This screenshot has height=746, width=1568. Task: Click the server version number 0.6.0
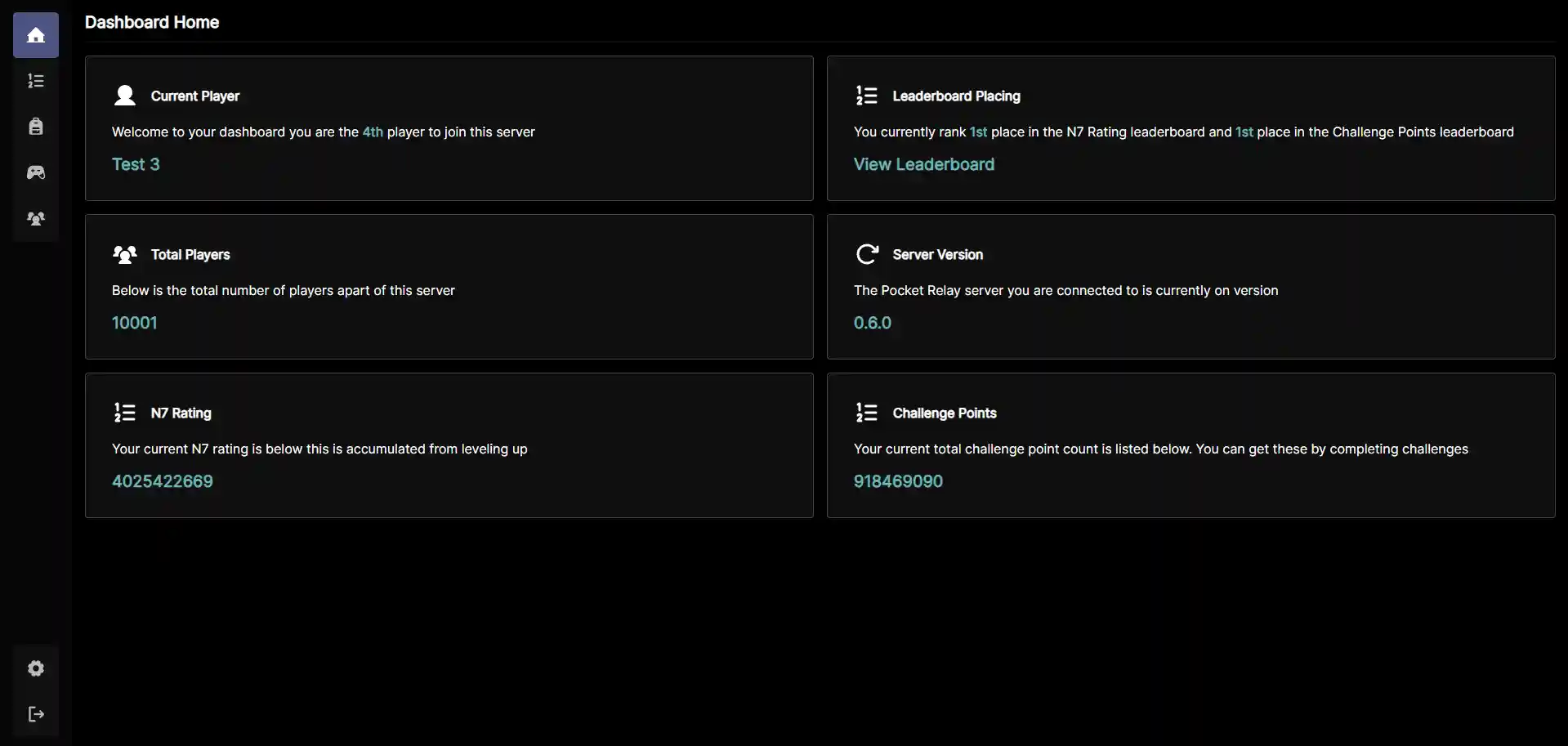873,323
